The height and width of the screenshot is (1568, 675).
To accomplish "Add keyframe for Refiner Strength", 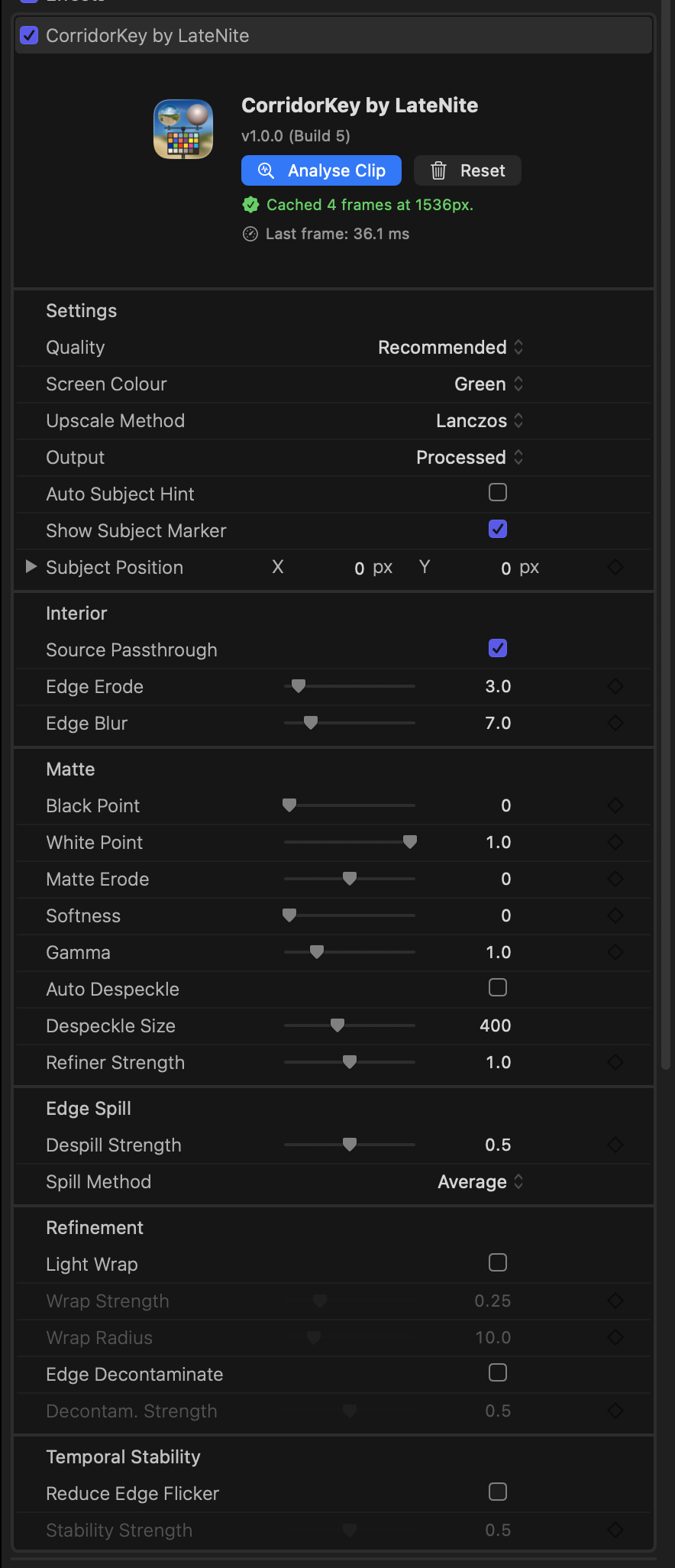I will point(615,1063).
